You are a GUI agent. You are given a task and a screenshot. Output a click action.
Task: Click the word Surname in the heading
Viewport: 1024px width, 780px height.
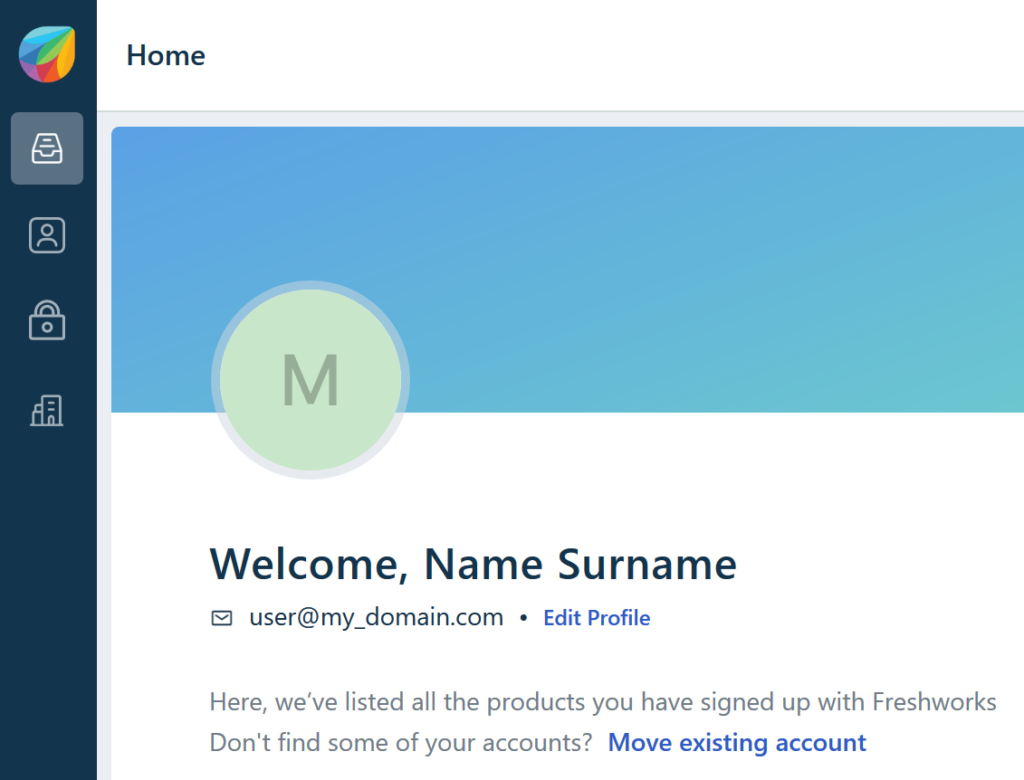[647, 564]
